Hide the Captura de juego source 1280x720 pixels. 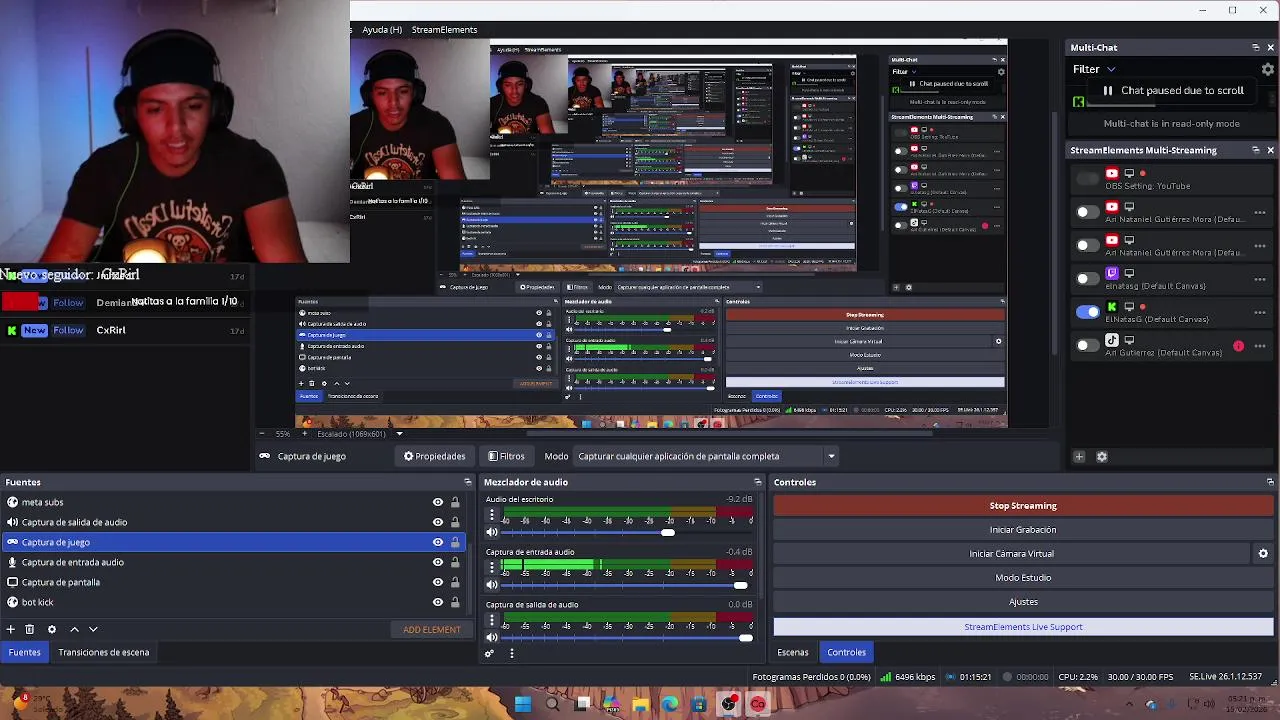pos(437,542)
